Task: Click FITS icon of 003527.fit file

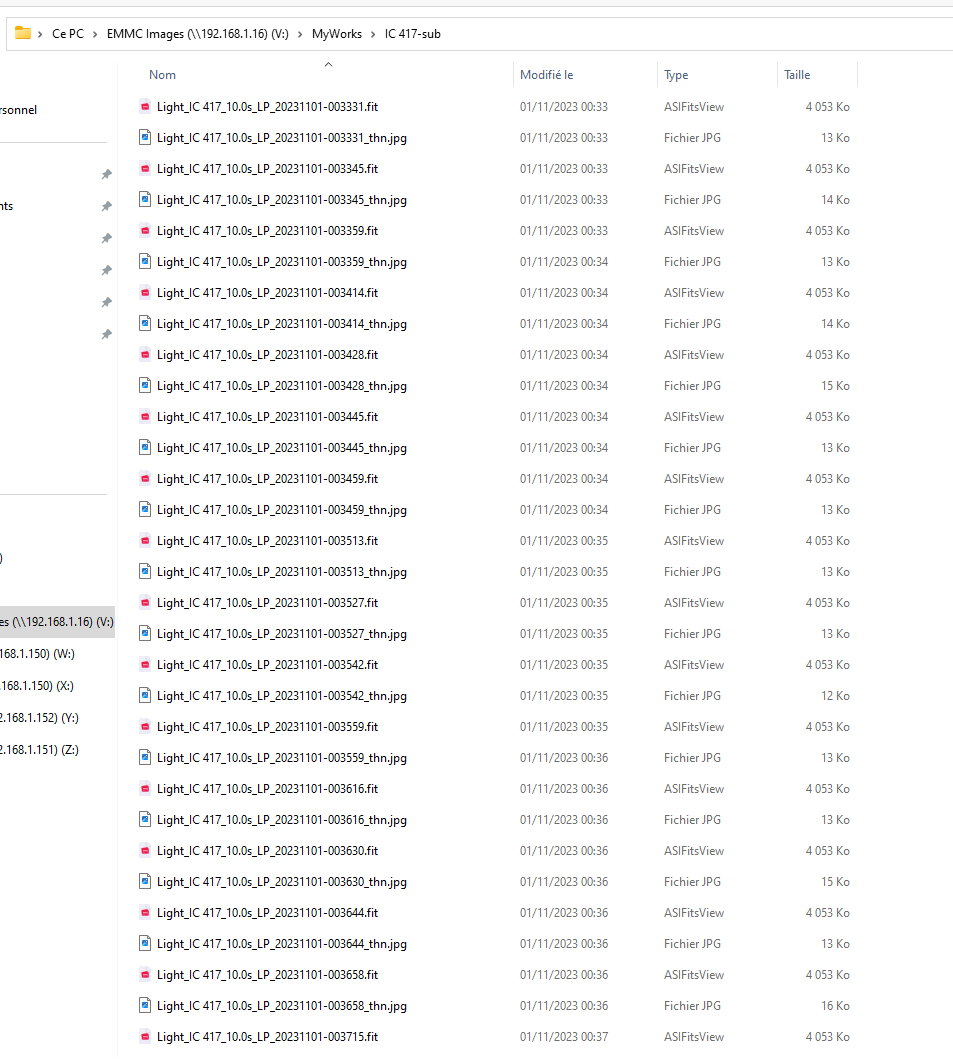Action: 145,603
